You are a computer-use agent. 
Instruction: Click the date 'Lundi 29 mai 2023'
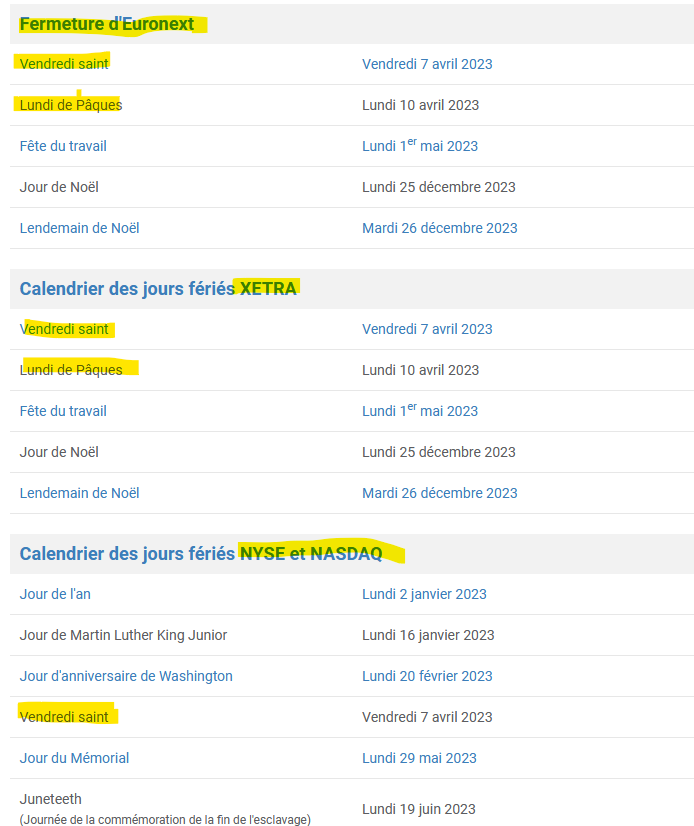[419, 759]
